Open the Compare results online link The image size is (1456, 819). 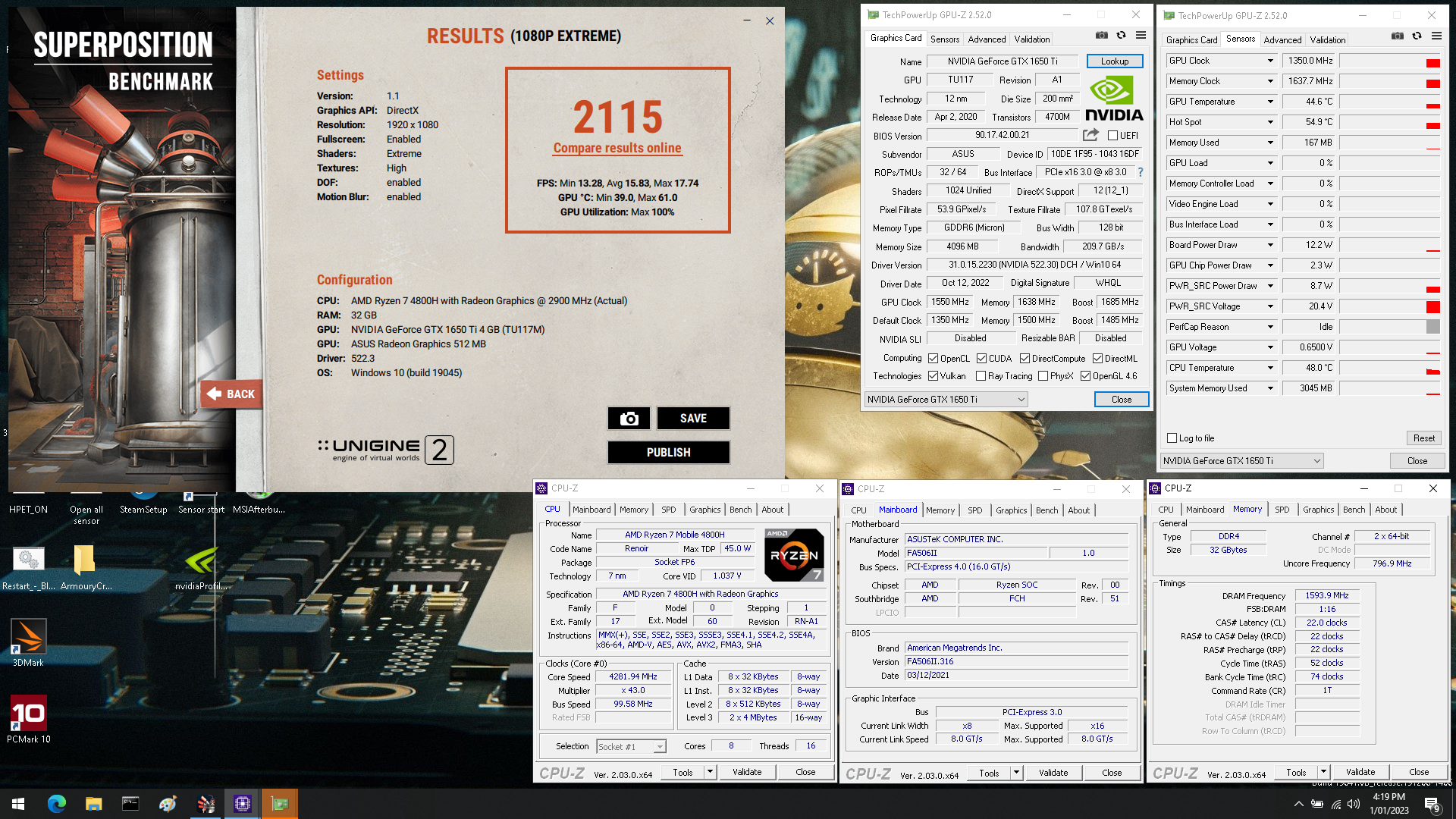coord(617,149)
